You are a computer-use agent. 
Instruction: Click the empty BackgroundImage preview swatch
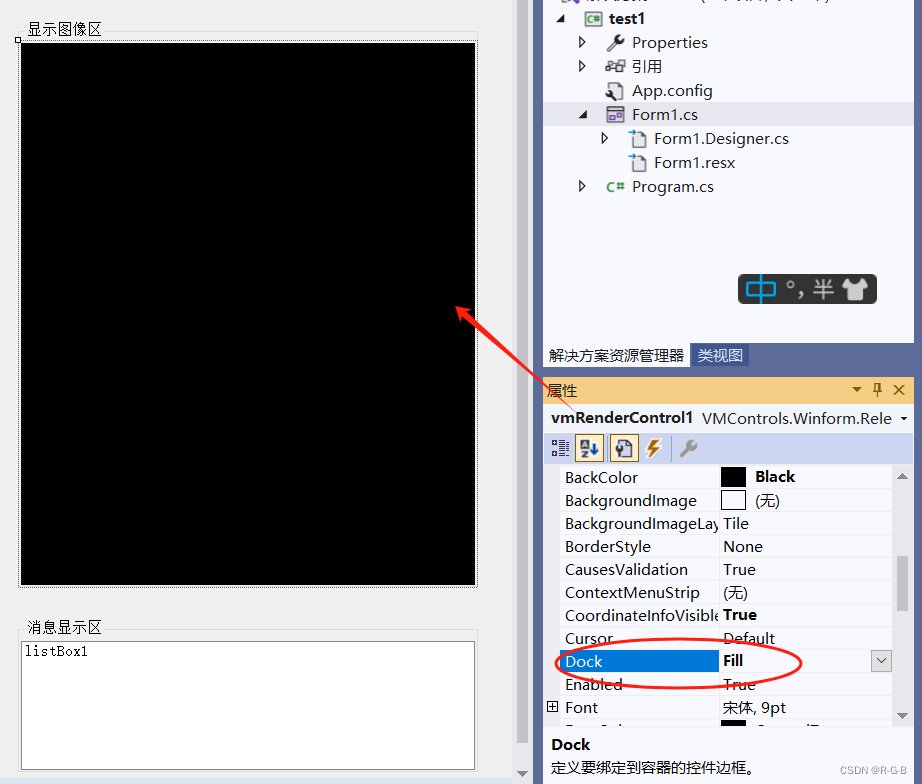pos(733,501)
